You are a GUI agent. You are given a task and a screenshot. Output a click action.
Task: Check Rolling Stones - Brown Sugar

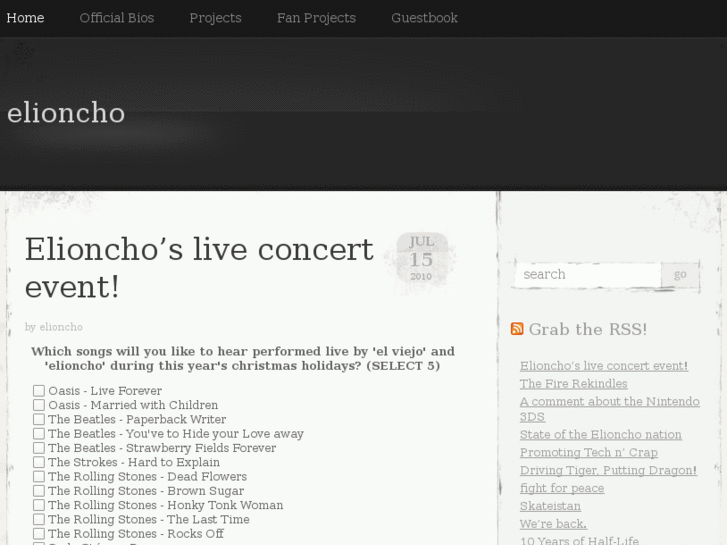coord(39,491)
